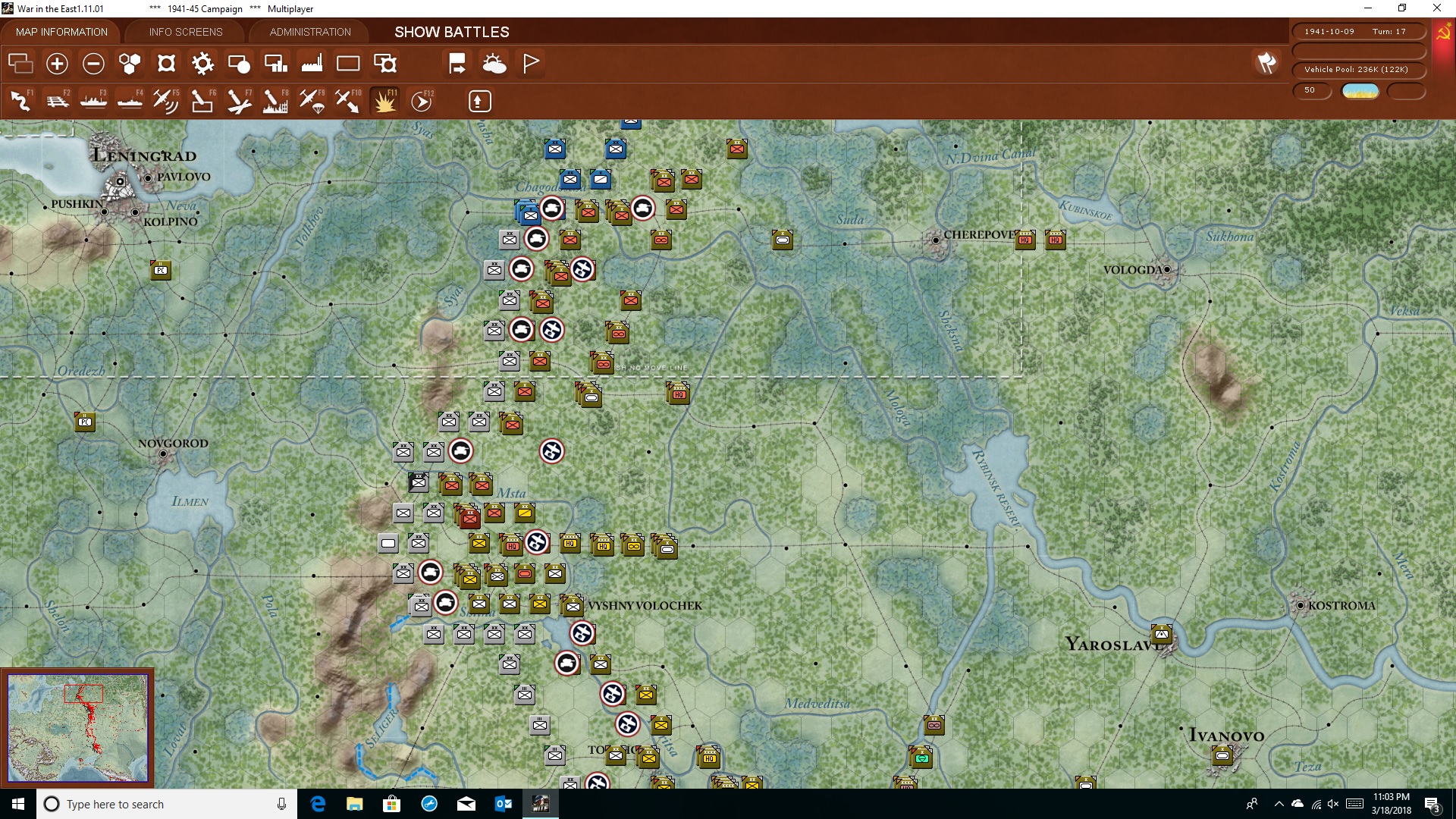1456x819 pixels.
Task: Click the Windows search box
Action: [167, 804]
